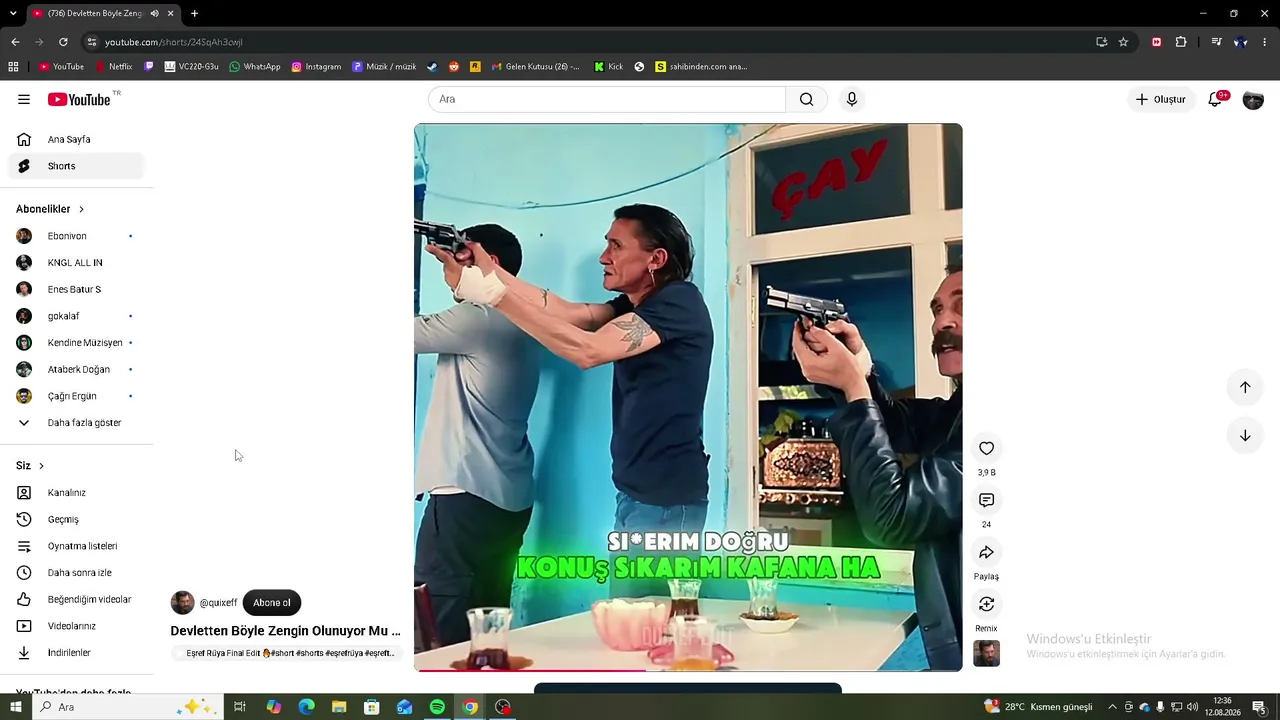The image size is (1280, 720).
Task: Expand the Siz section
Action: point(30,466)
